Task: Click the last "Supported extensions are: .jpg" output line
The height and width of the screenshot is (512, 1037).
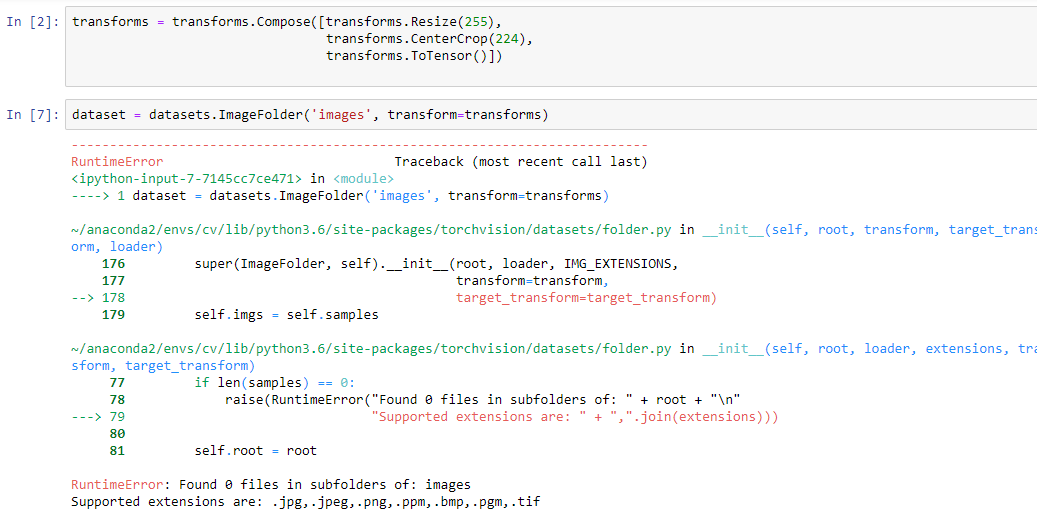Action: [305, 502]
